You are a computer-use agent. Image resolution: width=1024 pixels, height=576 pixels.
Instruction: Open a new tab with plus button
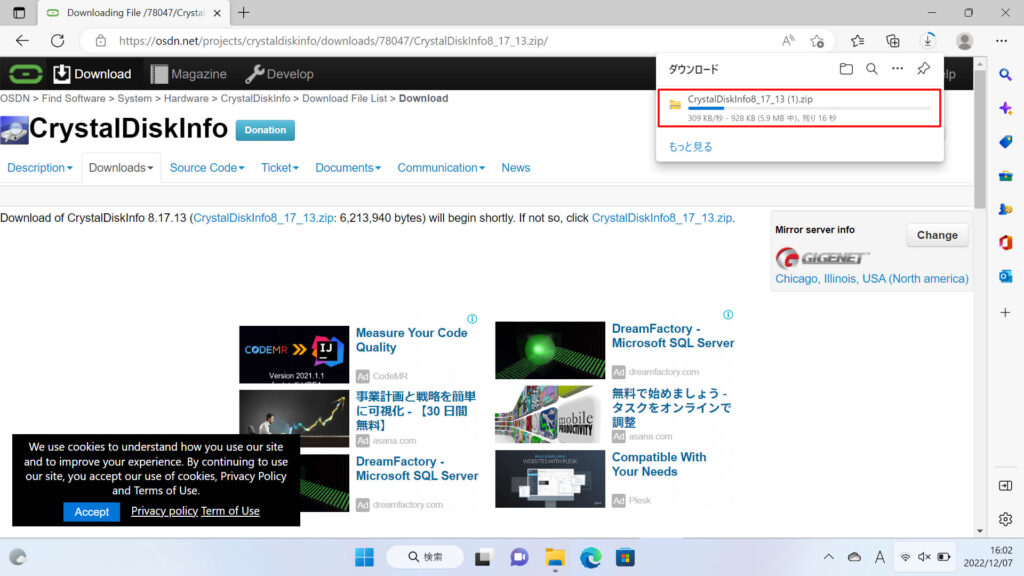(244, 12)
